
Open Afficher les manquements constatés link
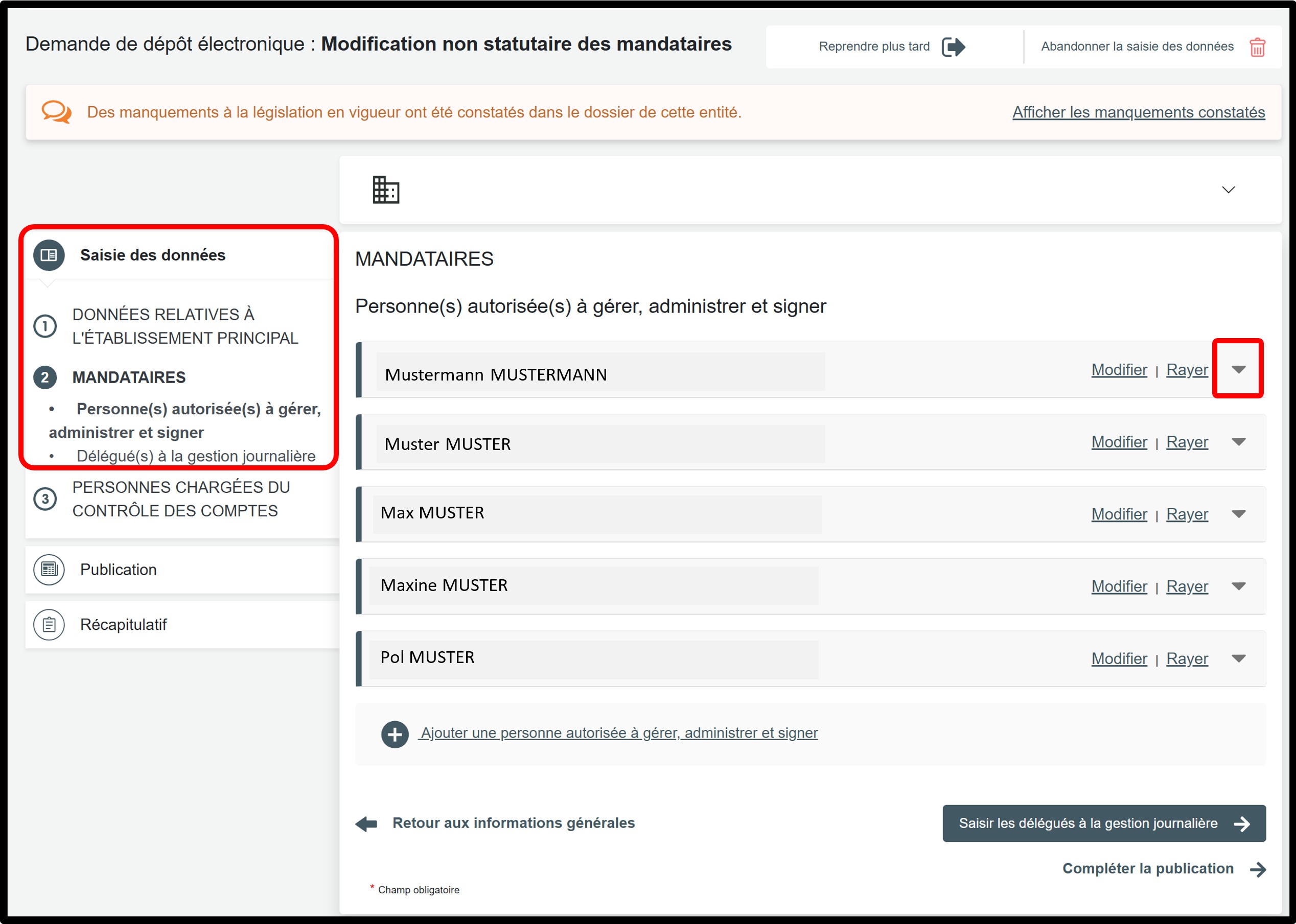[x=1138, y=112]
